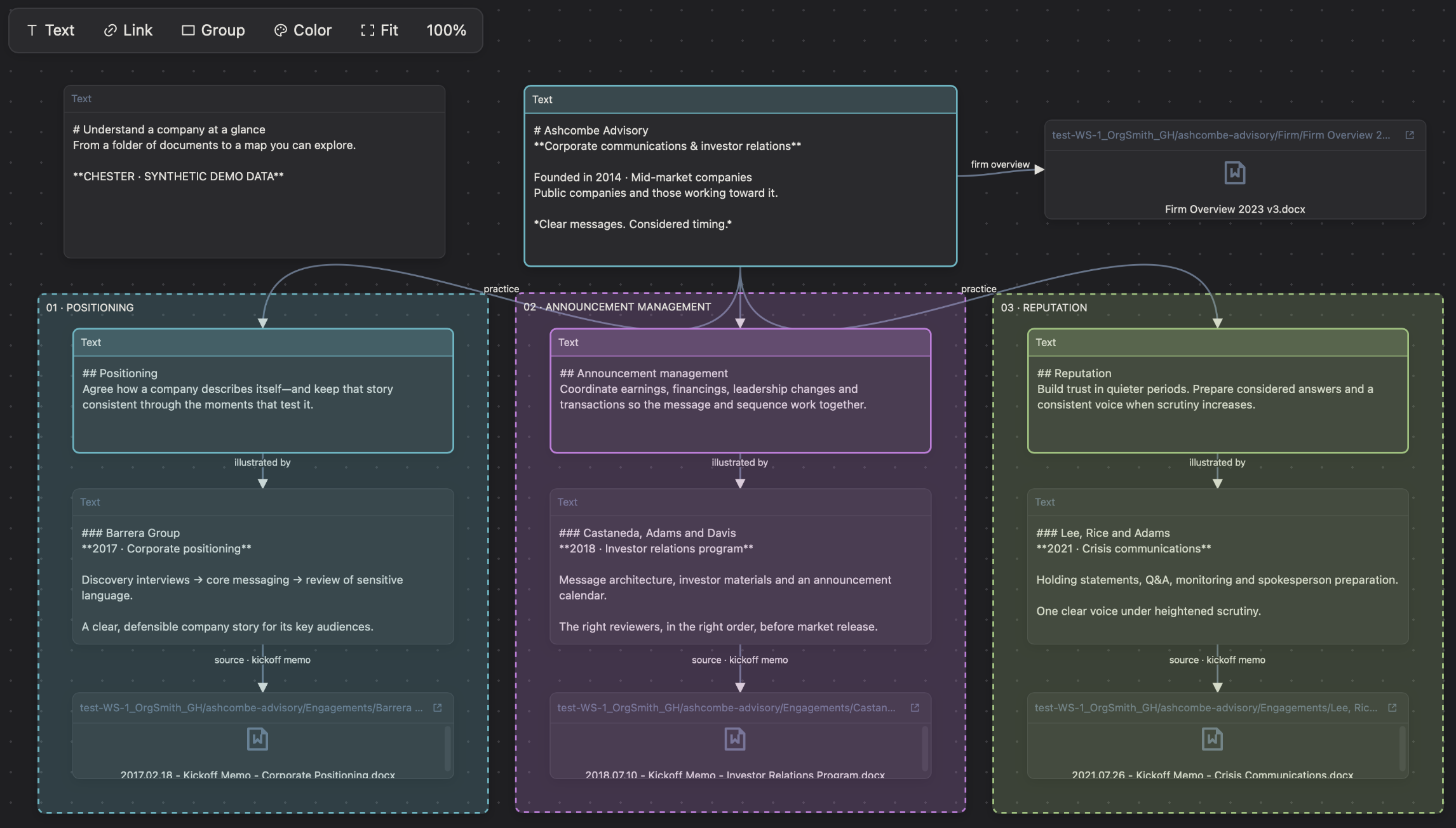Select the '## Positioning' text node
Image resolution: width=1456 pixels, height=828 pixels.
tap(263, 391)
